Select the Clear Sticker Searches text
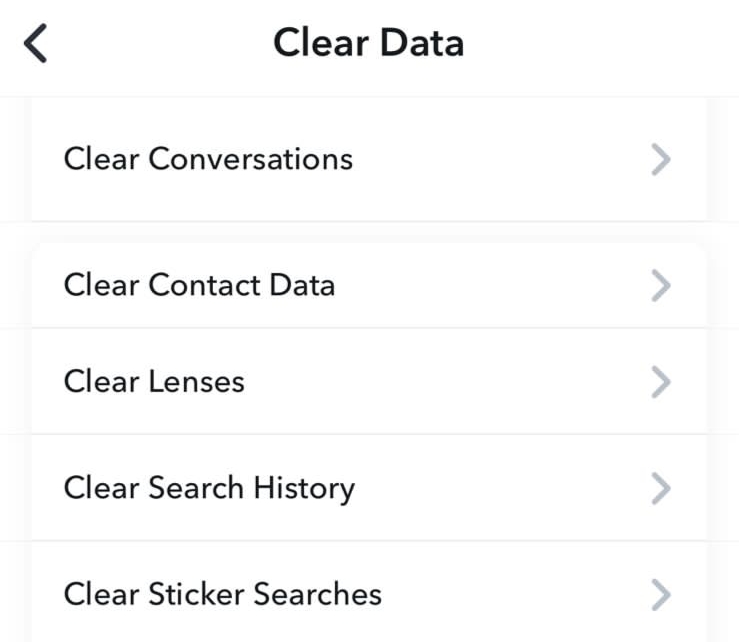The width and height of the screenshot is (739, 642). click(x=222, y=594)
